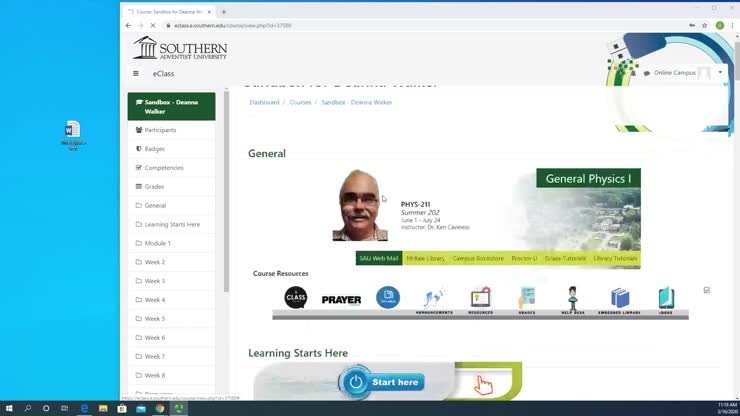Open the Resources computer icon
This screenshot has height=416, width=740.
click(480, 300)
